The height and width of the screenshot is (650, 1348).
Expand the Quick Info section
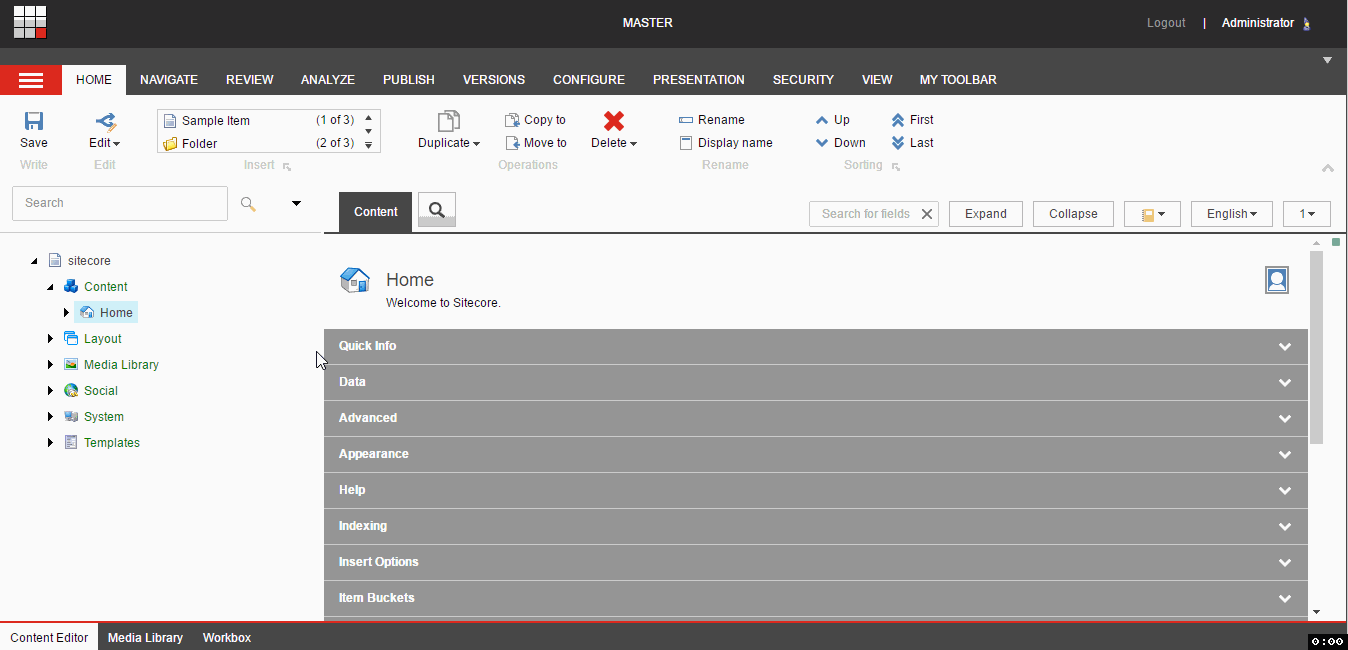pyautogui.click(x=816, y=346)
